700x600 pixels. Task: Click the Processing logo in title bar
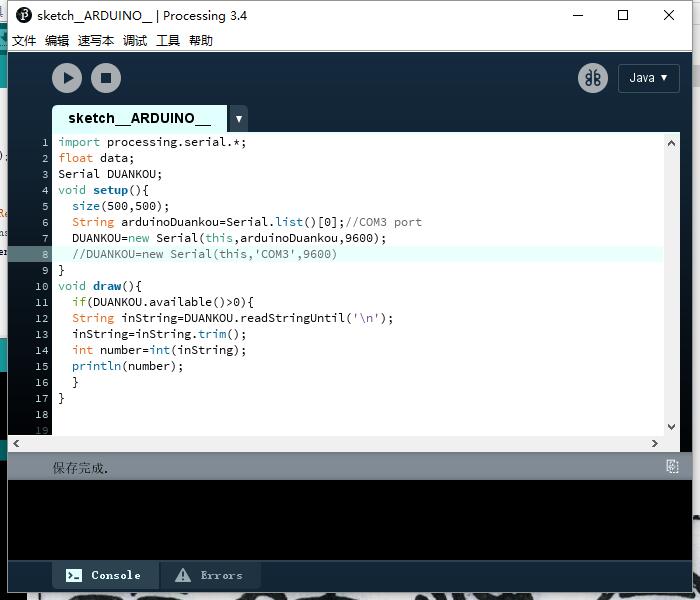tap(24, 15)
